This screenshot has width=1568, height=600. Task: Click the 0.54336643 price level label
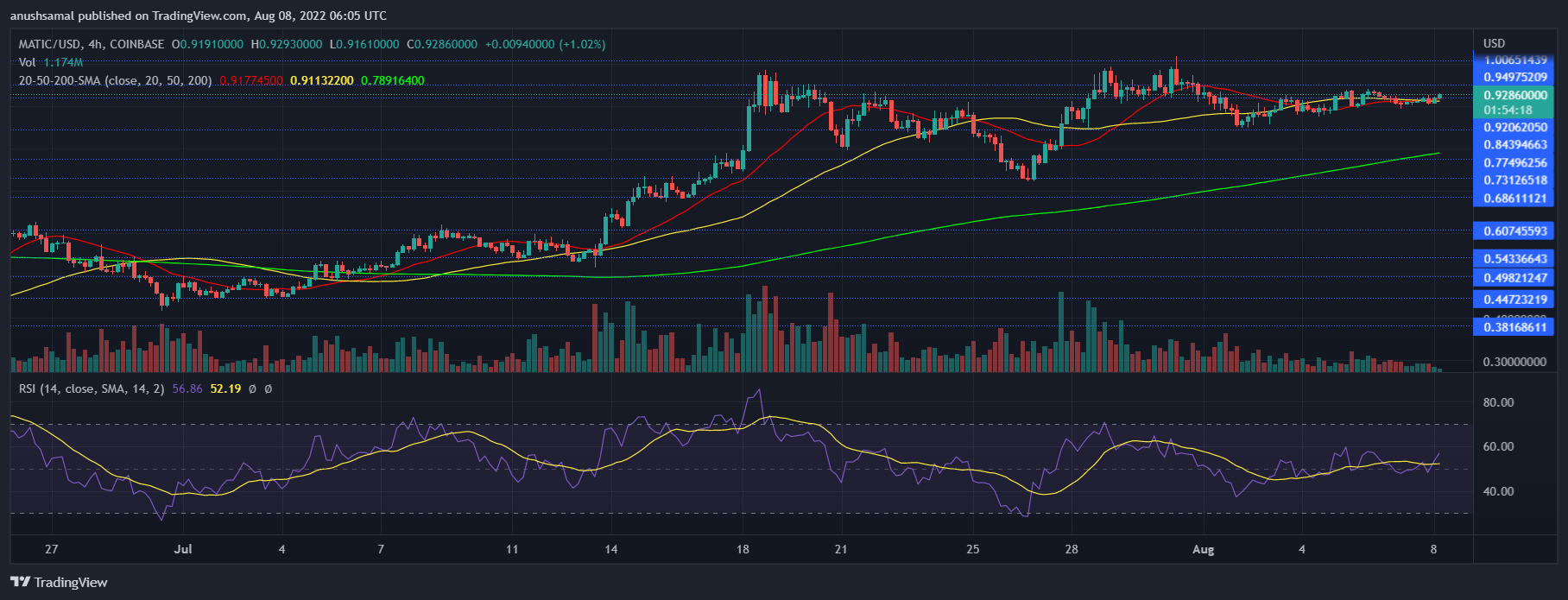[x=1514, y=258]
